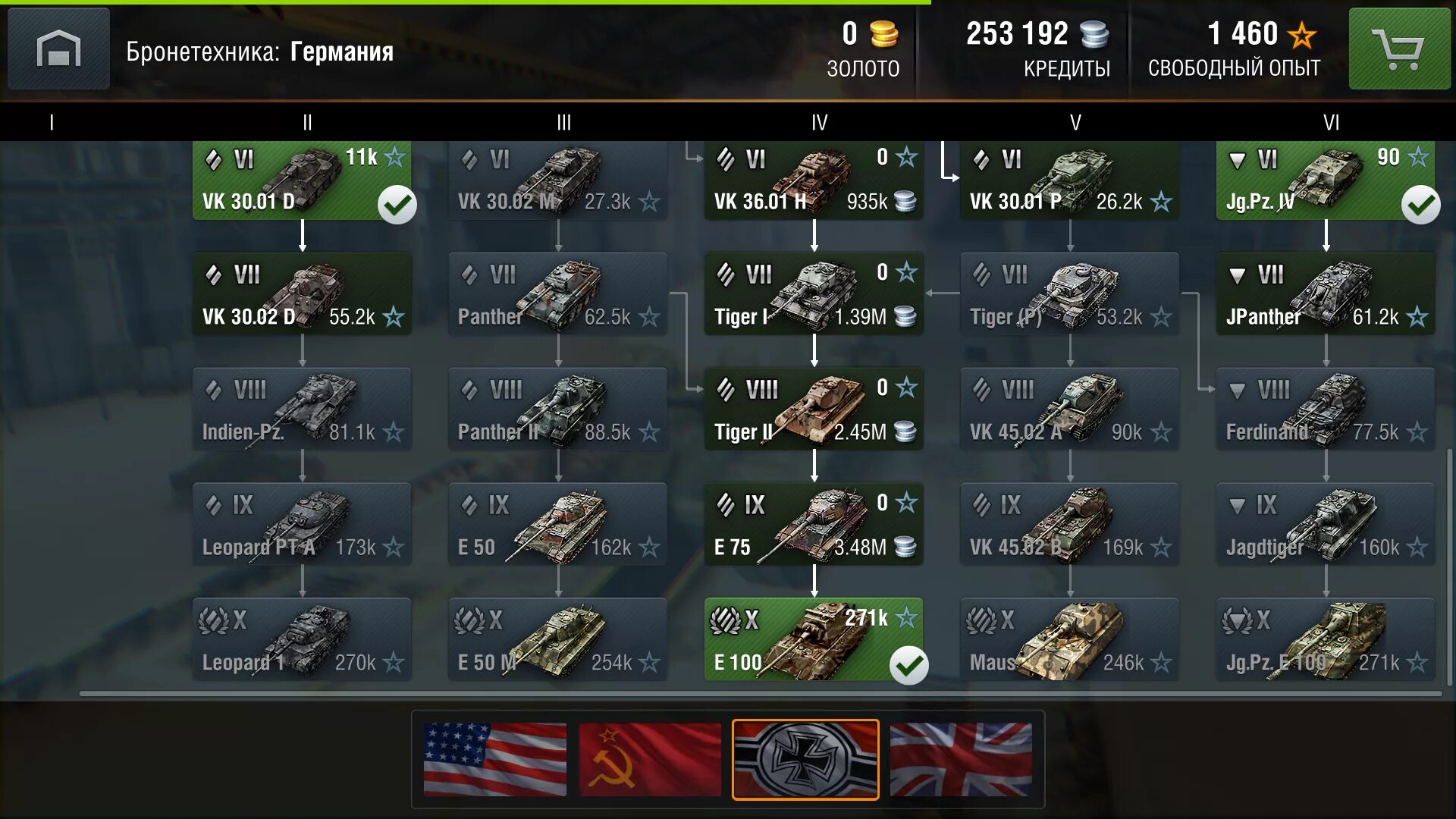Image resolution: width=1456 pixels, height=819 pixels.
Task: Click the E 100 checkmark badge
Action: point(908,666)
